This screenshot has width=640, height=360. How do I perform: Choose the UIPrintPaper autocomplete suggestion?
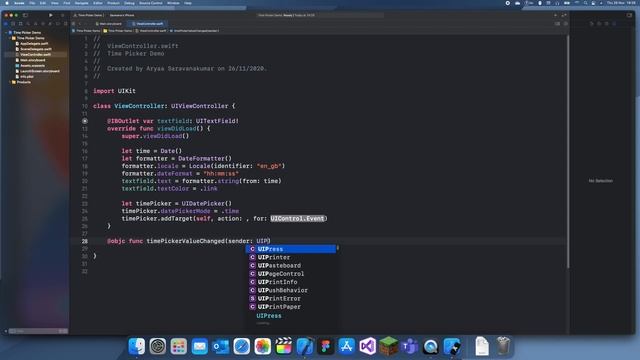291,307
